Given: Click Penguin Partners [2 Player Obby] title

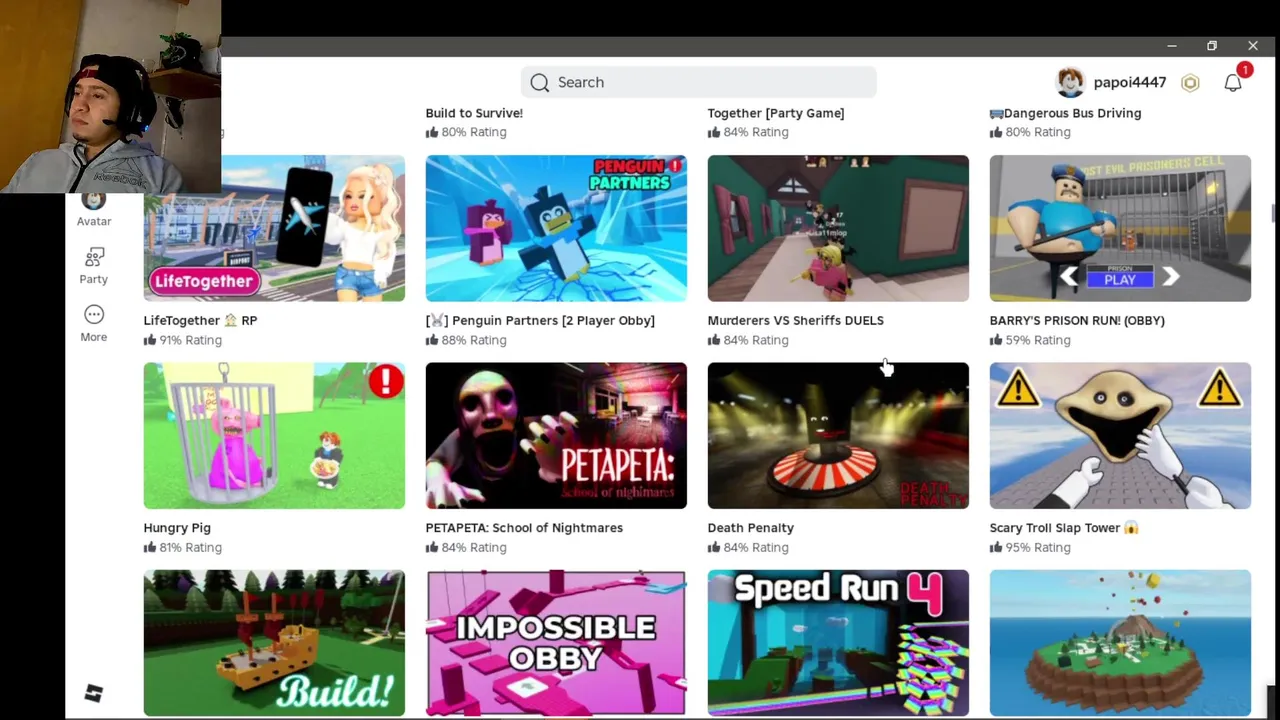Looking at the screenshot, I should [540, 320].
